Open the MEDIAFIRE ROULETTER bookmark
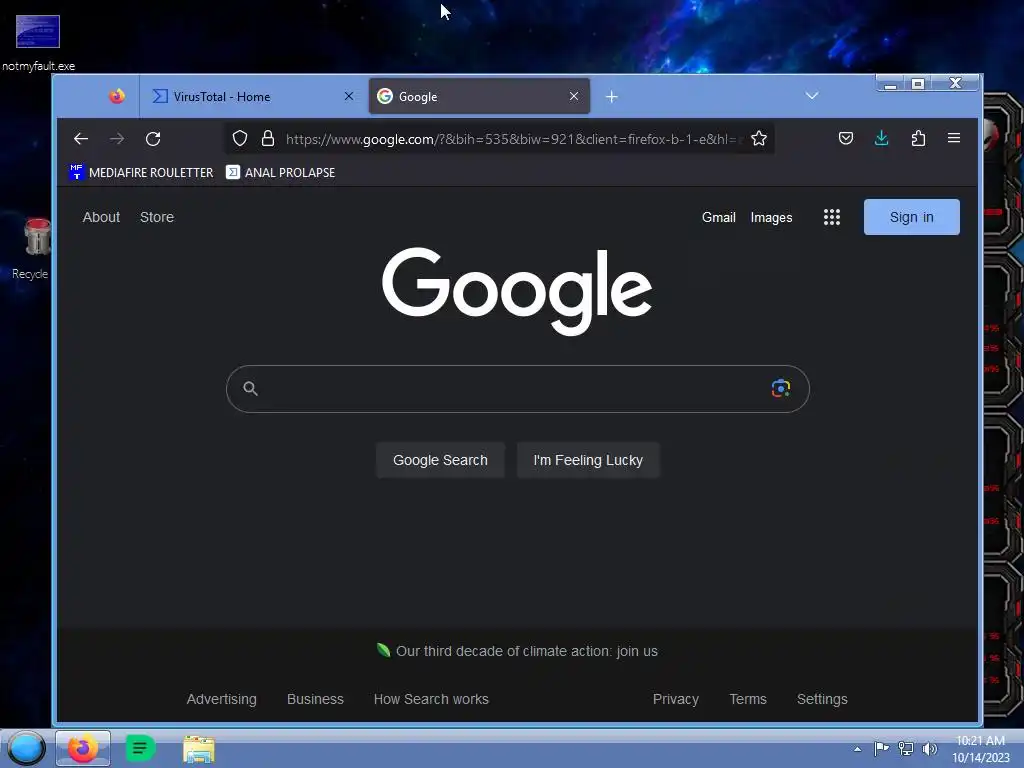 (x=141, y=172)
